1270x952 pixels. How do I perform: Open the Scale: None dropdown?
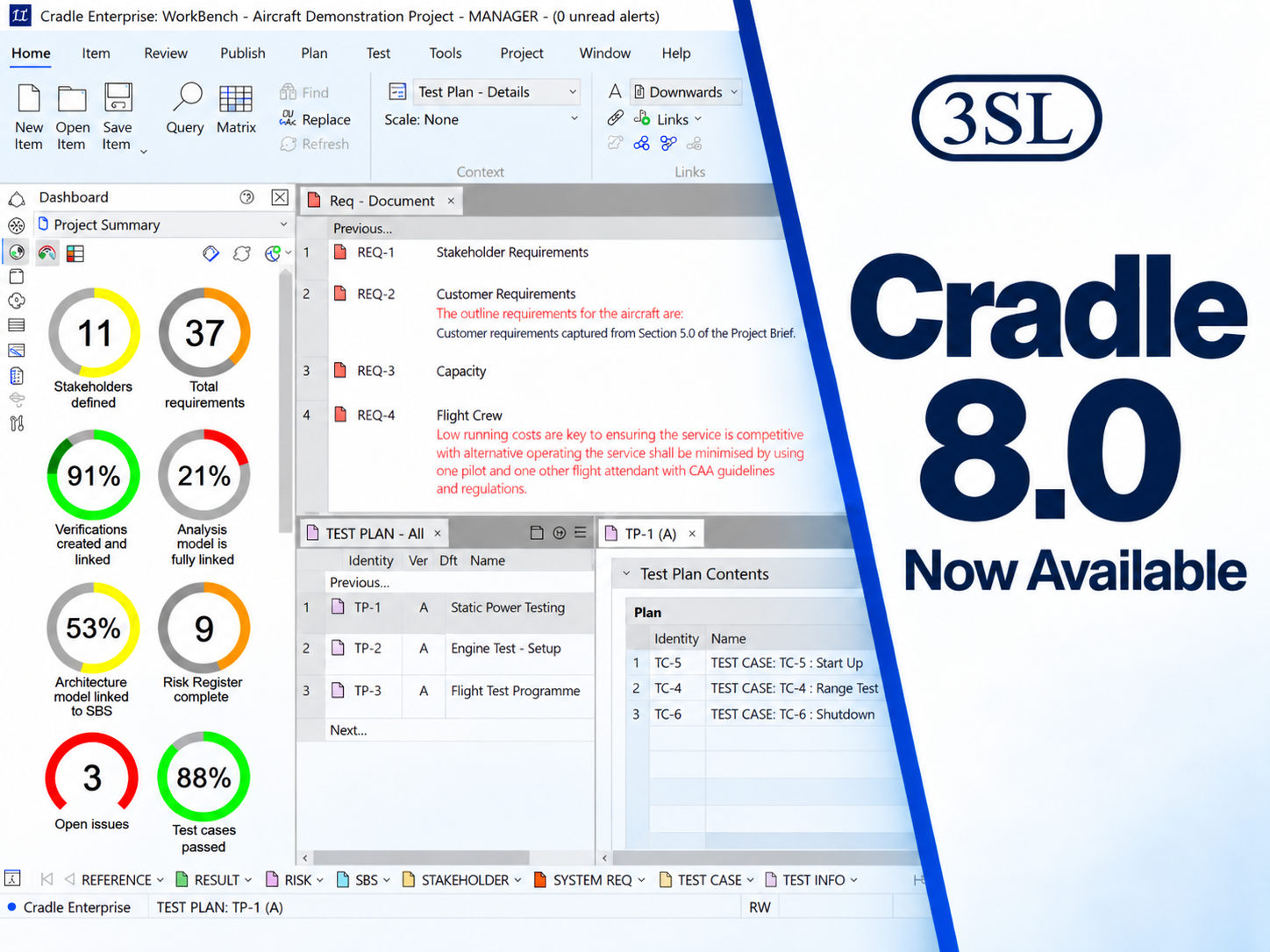click(482, 119)
